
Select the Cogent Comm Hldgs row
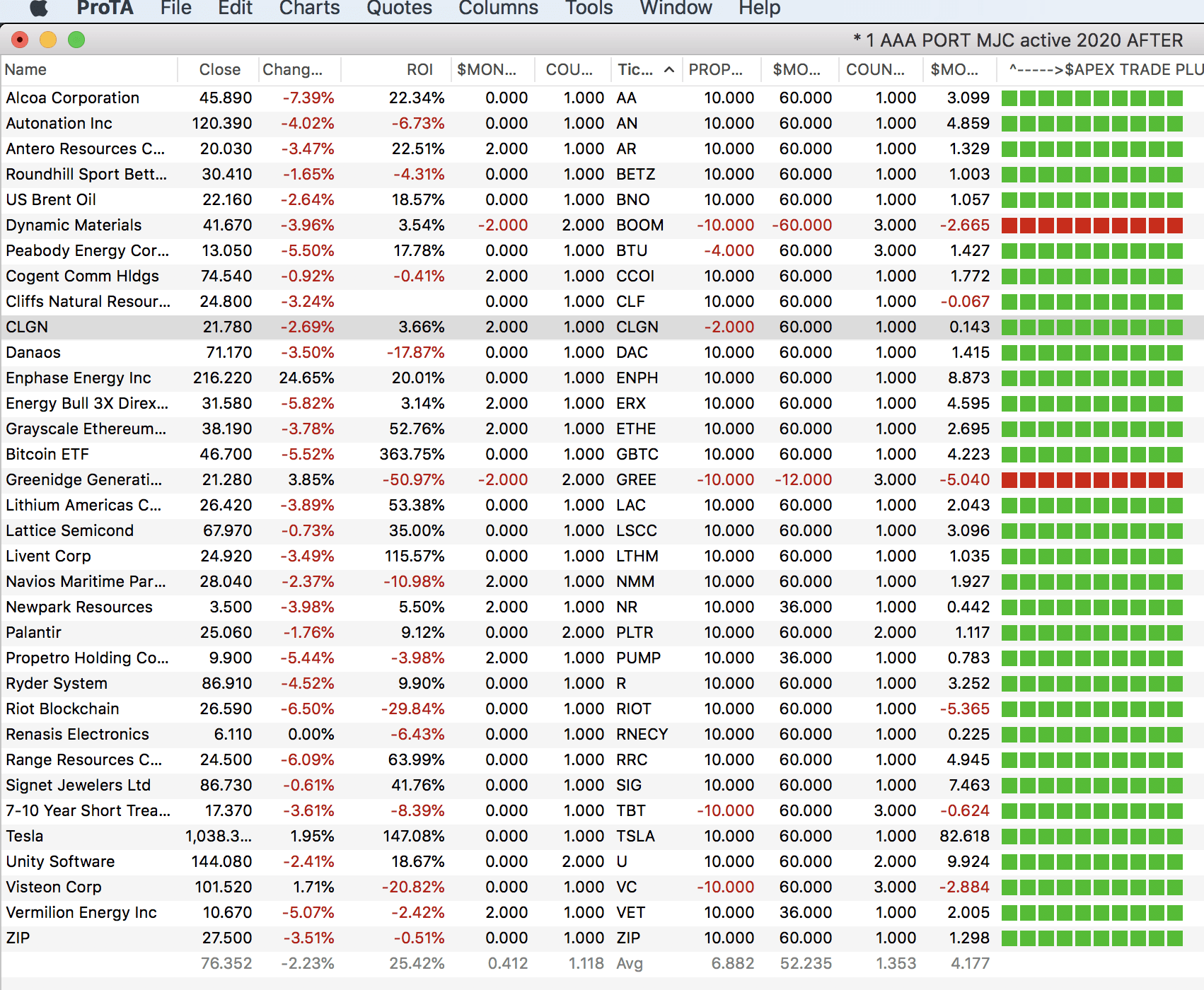pos(602,276)
